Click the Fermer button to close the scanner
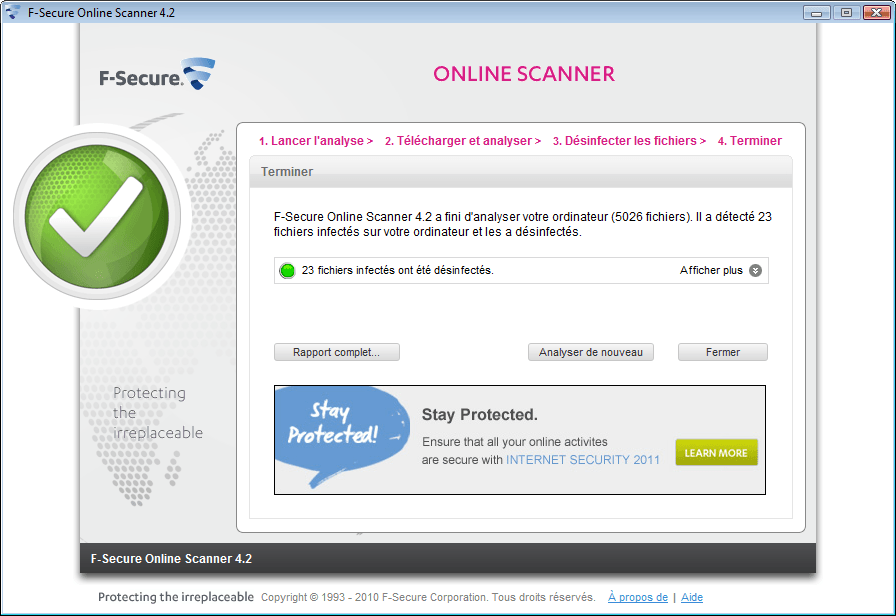This screenshot has height=616, width=896. (x=722, y=352)
